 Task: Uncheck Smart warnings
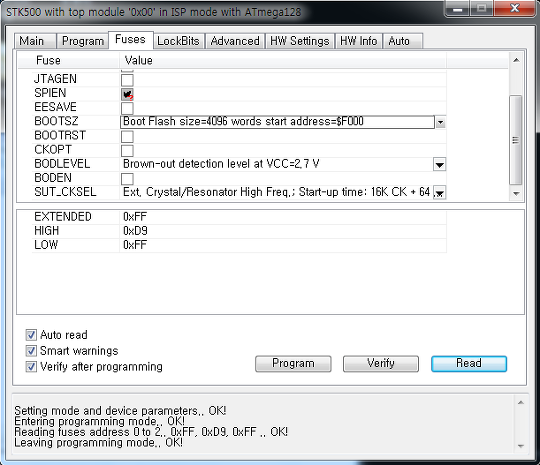pyautogui.click(x=31, y=351)
